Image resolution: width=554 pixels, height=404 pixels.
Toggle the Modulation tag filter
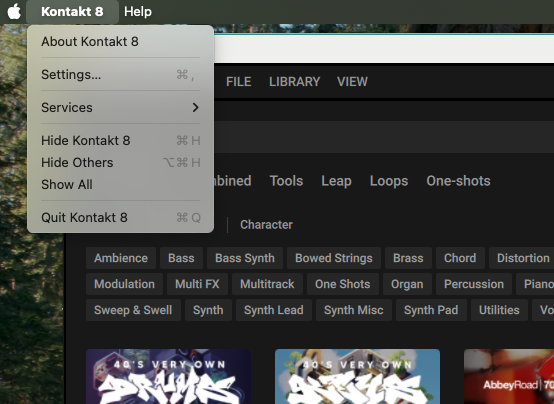tap(124, 284)
